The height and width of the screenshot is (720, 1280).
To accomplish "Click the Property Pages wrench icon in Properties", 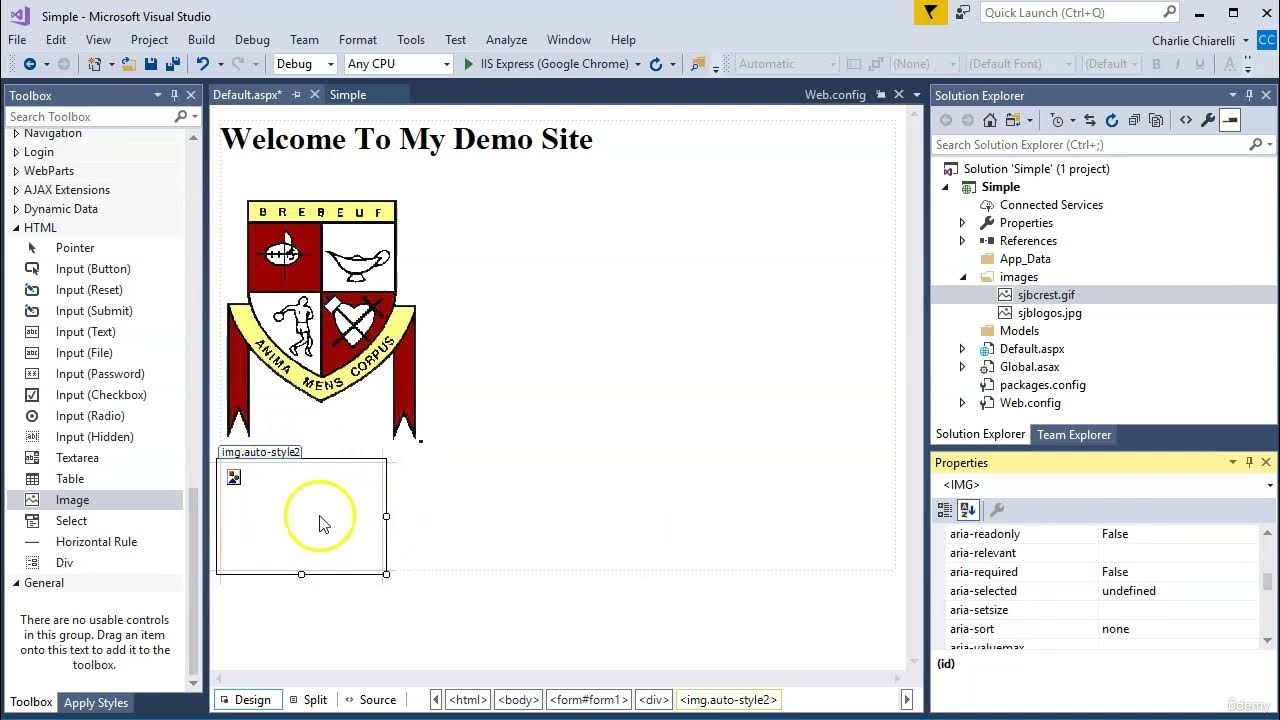I will (x=997, y=510).
